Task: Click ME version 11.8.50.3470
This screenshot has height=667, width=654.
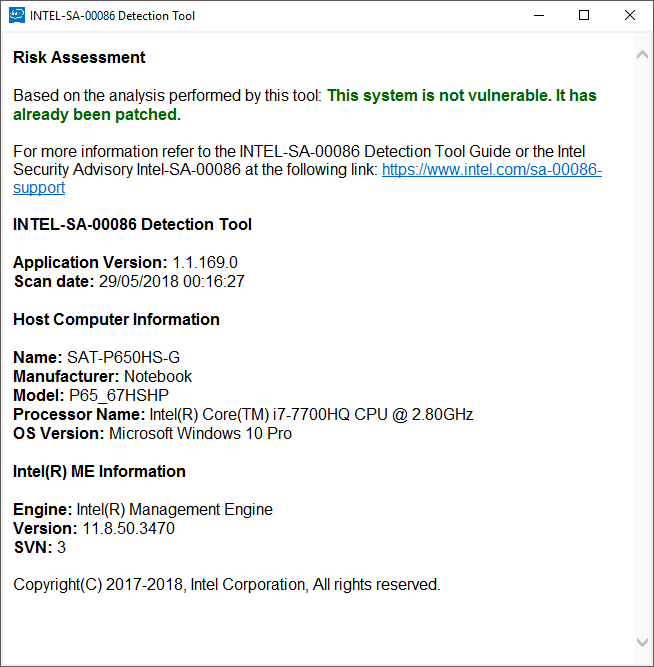Action: pyautogui.click(x=129, y=528)
